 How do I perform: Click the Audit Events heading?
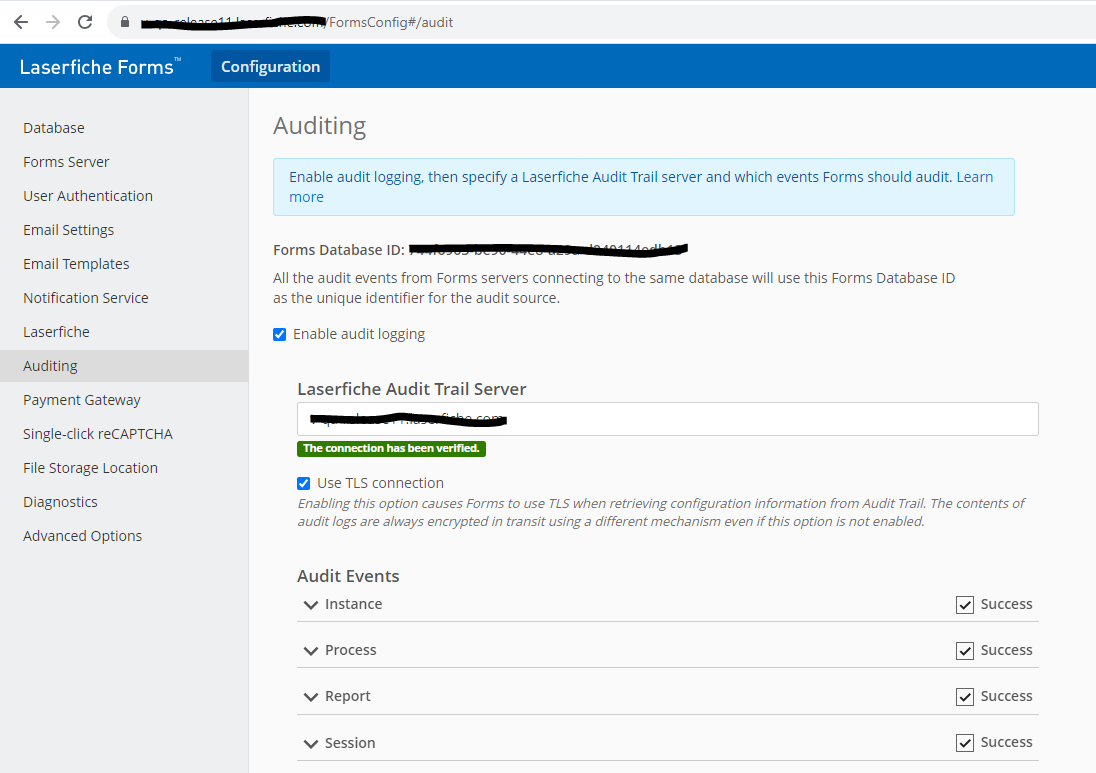coord(348,576)
